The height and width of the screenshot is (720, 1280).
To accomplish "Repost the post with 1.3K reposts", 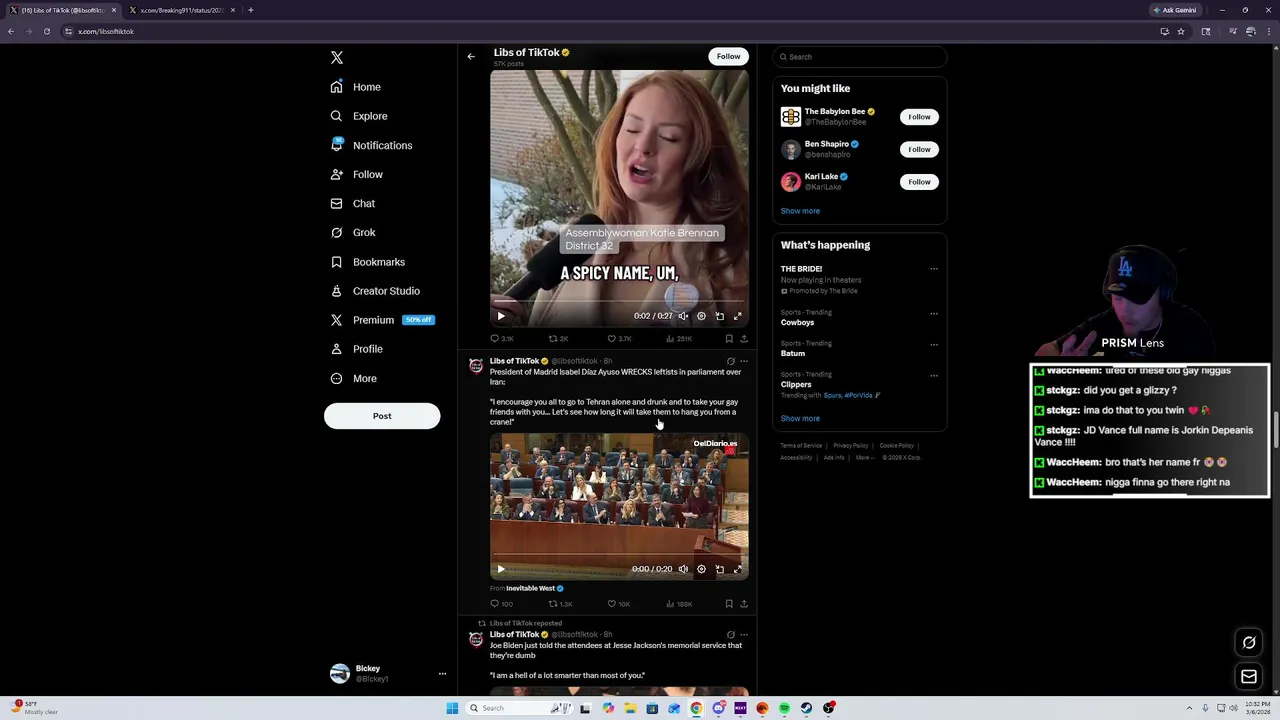I will point(560,604).
